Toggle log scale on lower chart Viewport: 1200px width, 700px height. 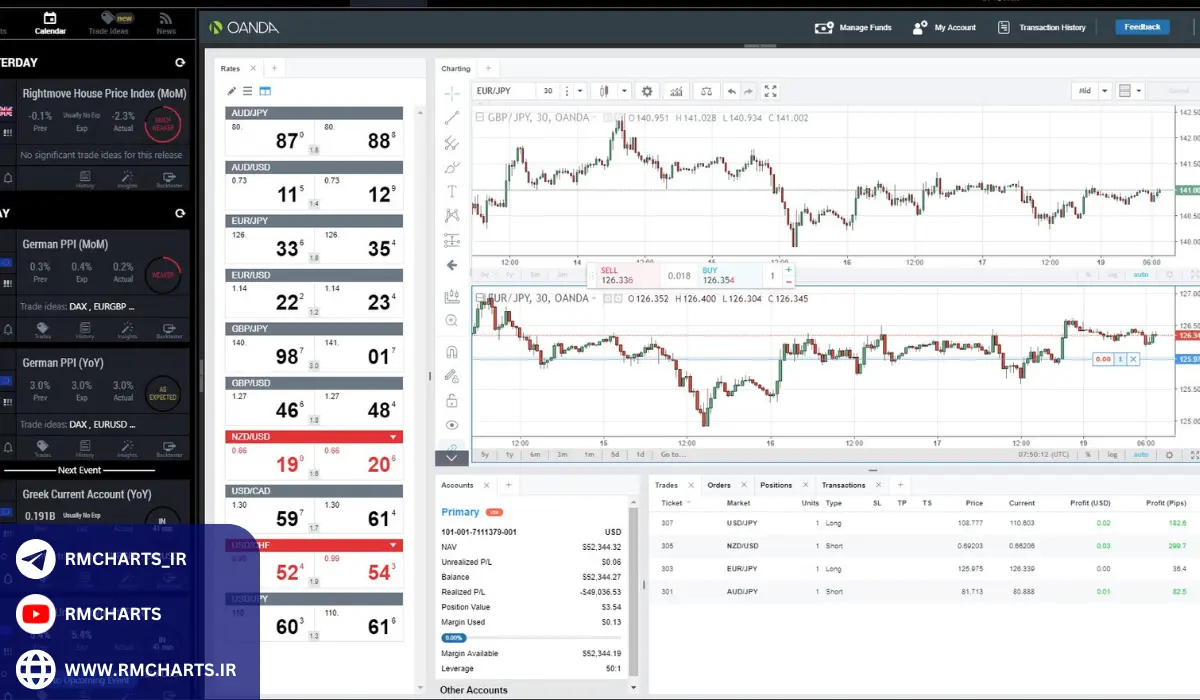point(1113,455)
